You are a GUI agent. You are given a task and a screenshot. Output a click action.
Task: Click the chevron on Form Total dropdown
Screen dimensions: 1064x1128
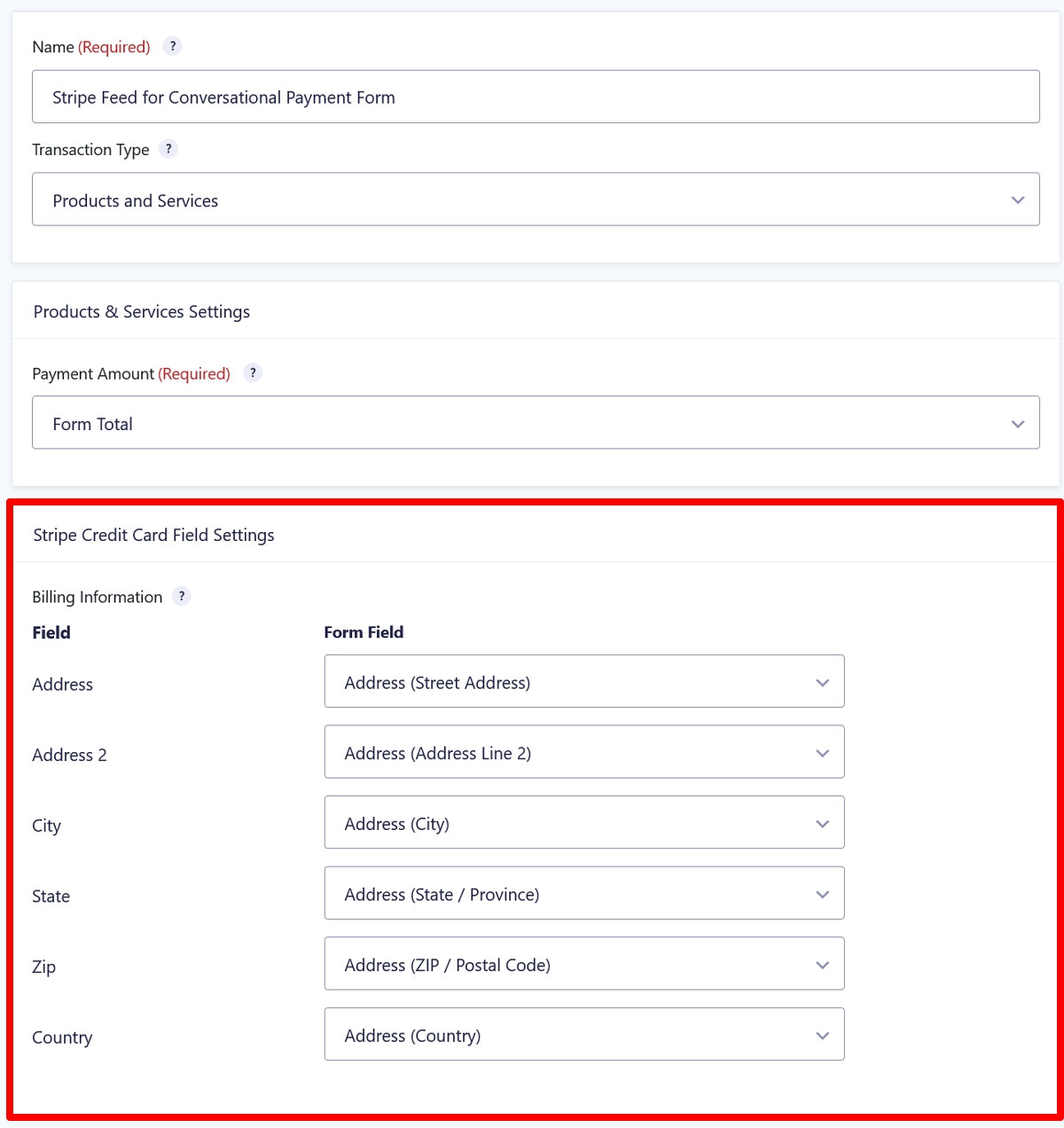(1018, 424)
